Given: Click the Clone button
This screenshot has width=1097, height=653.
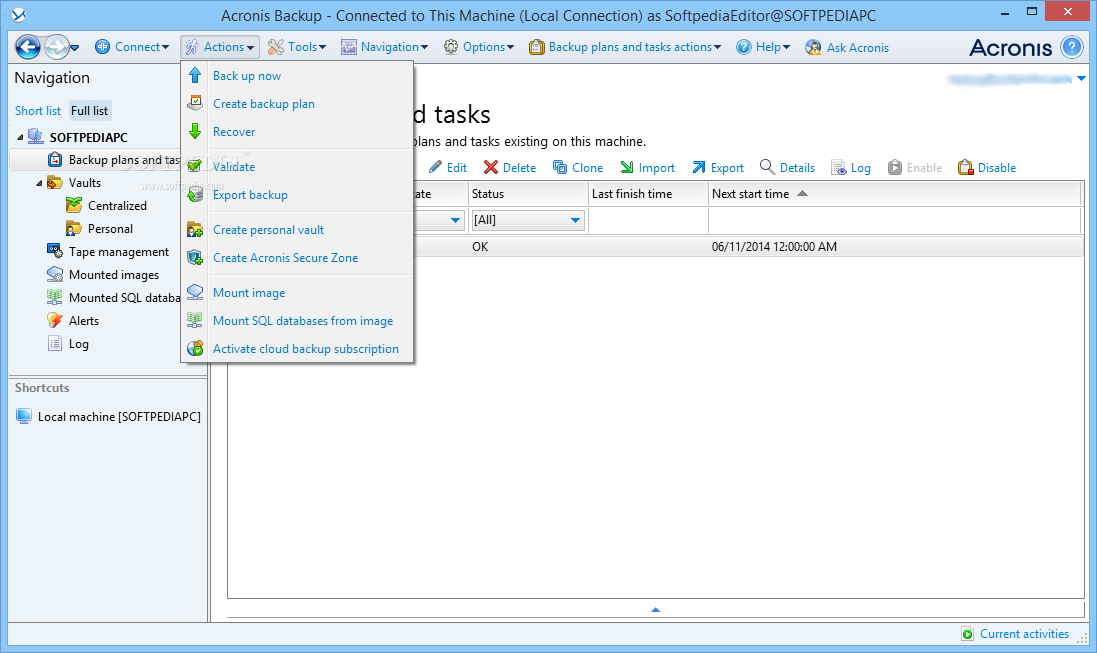Looking at the screenshot, I should (x=578, y=167).
